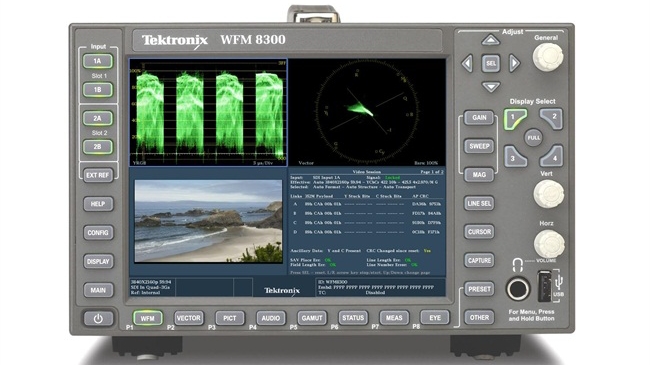Toggle the power button
The width and height of the screenshot is (650, 365).
tap(98, 319)
